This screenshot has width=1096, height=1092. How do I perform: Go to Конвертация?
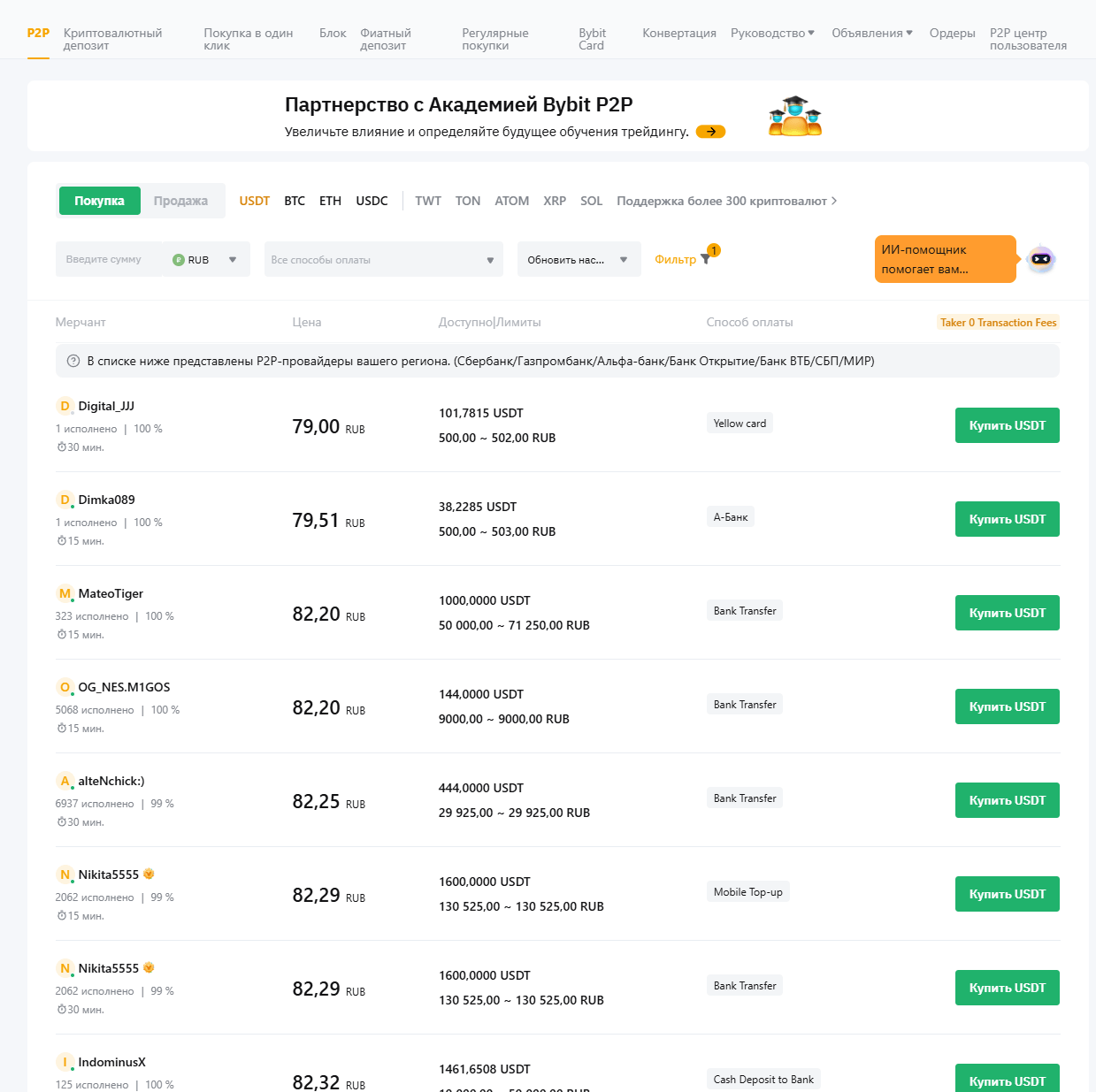679,33
